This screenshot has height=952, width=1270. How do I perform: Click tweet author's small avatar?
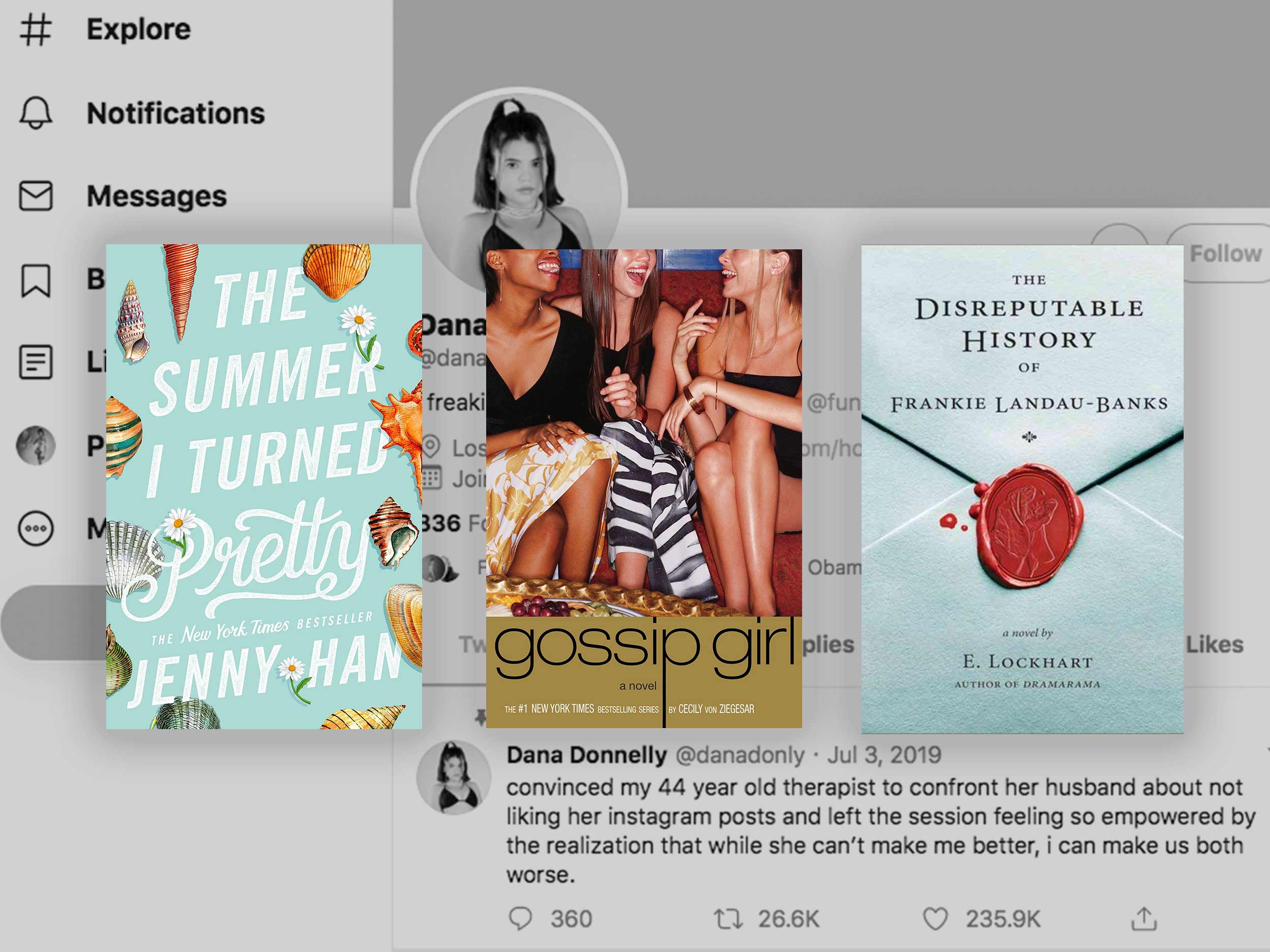pyautogui.click(x=454, y=777)
